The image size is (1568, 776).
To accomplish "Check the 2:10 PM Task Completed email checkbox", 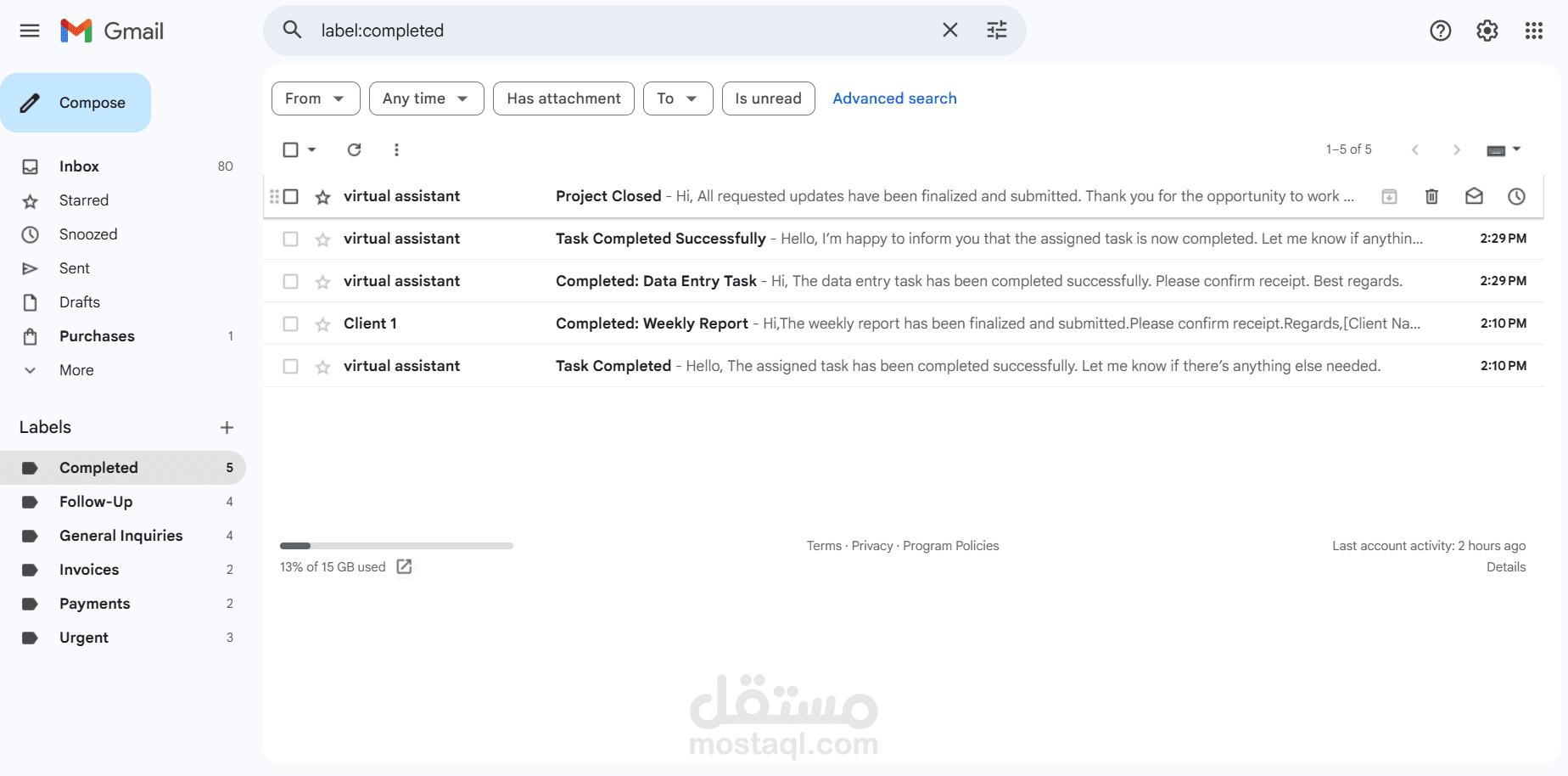I will (x=290, y=366).
